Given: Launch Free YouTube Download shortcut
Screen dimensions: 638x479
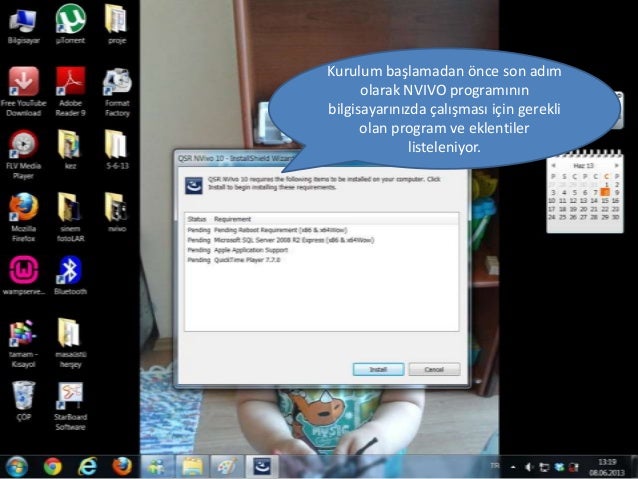Looking at the screenshot, I should click(23, 92).
